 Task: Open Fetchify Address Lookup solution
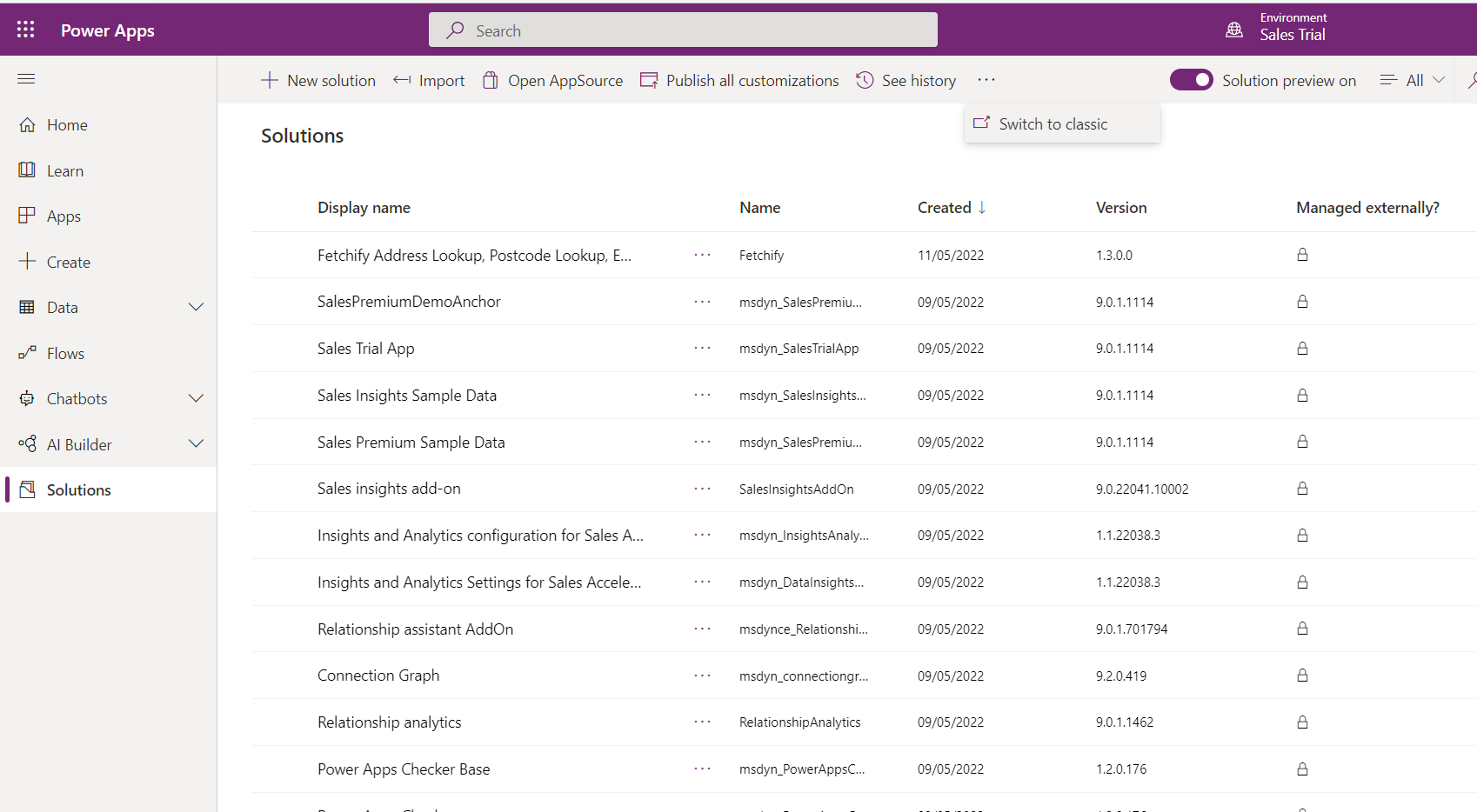click(x=474, y=256)
